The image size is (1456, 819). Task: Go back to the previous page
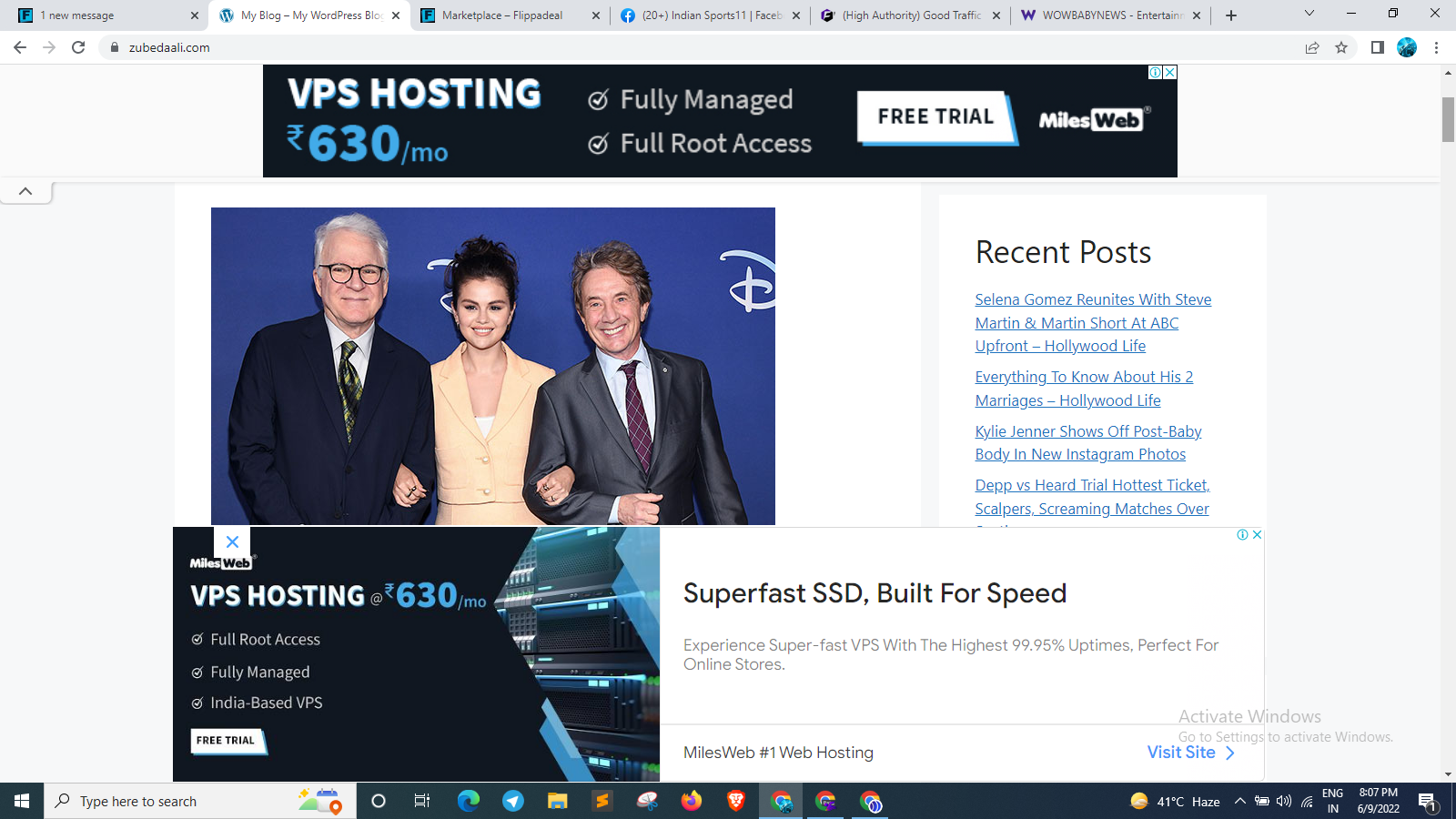[20, 47]
